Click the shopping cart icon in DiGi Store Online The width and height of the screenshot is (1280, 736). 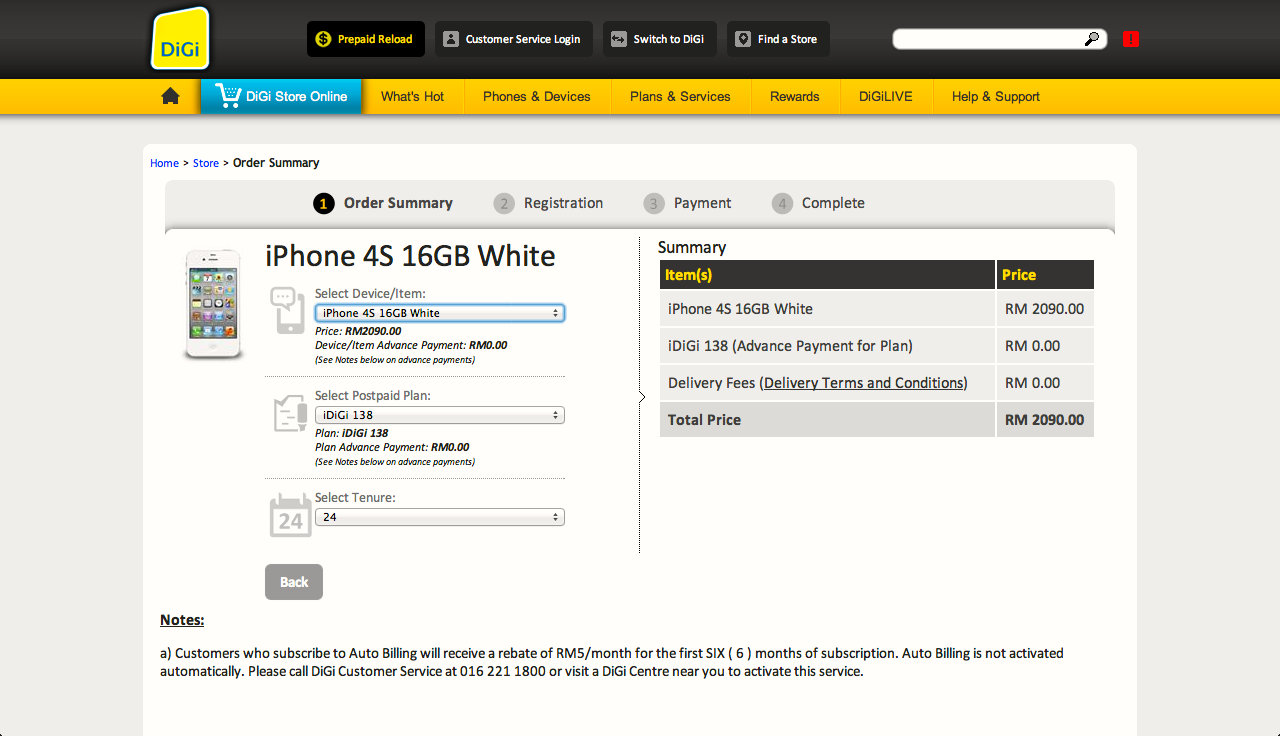click(x=228, y=96)
